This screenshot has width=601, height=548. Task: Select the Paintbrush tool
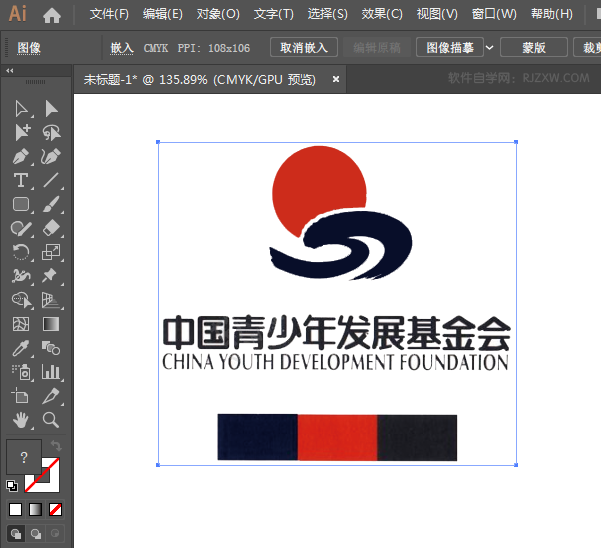pos(51,204)
